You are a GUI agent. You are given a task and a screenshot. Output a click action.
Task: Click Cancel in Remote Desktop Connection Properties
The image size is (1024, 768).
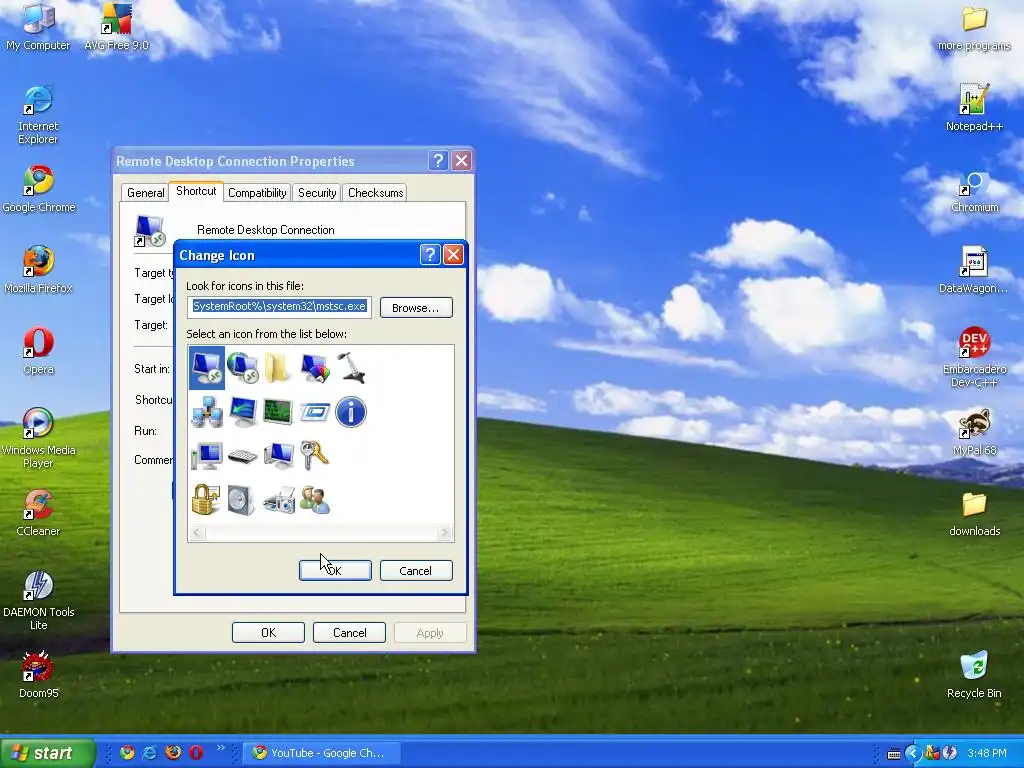[x=349, y=632]
